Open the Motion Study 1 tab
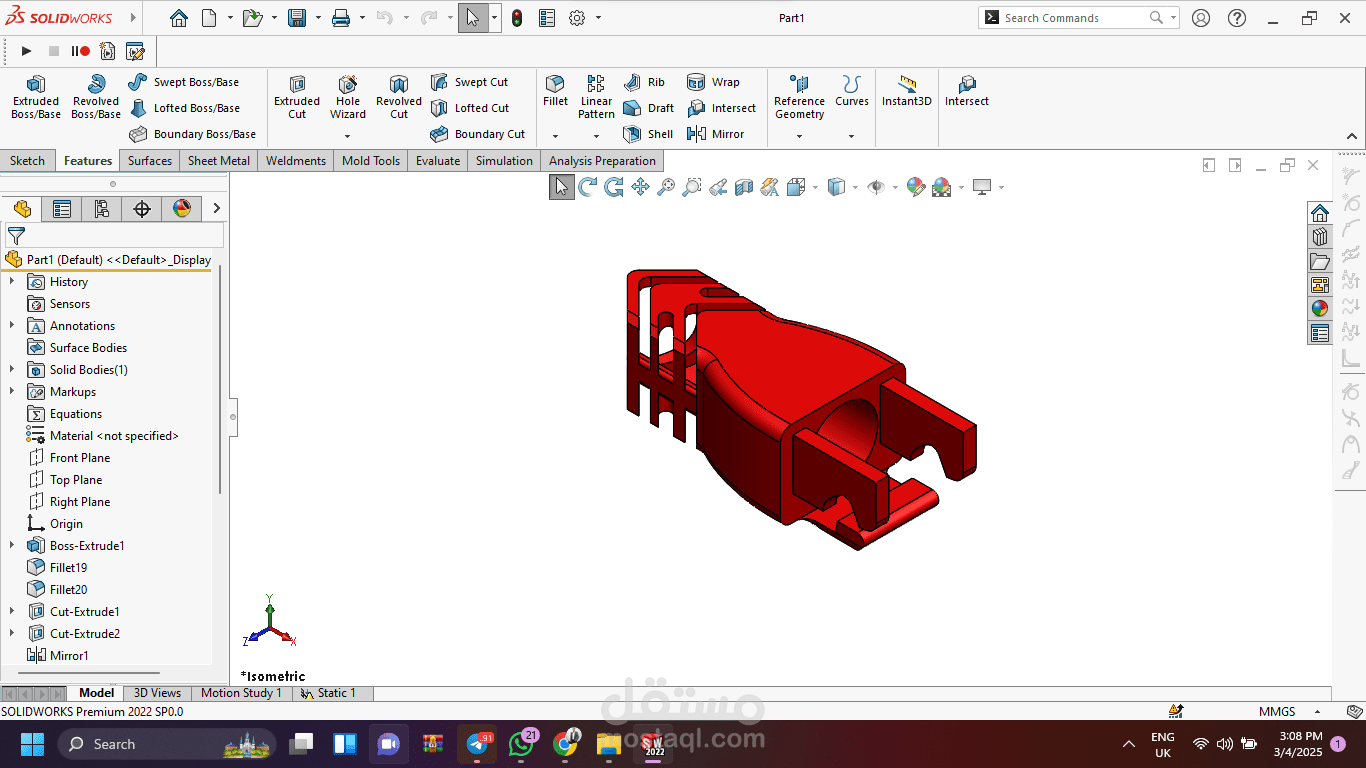 click(241, 693)
